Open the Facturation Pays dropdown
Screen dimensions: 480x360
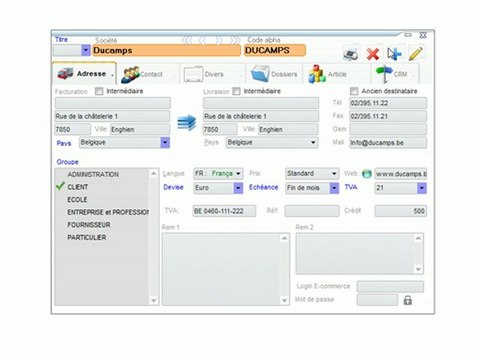[x=165, y=143]
